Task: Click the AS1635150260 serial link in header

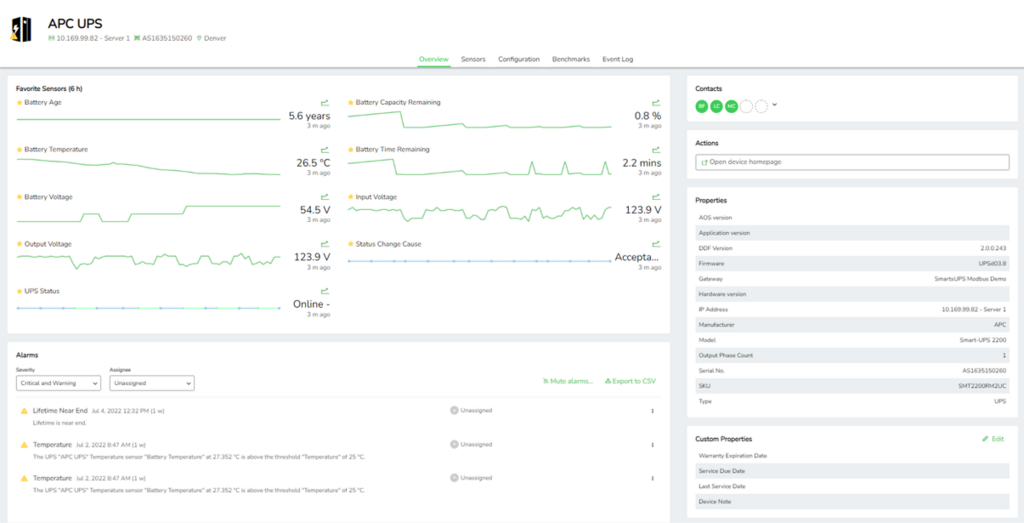Action: [x=163, y=39]
